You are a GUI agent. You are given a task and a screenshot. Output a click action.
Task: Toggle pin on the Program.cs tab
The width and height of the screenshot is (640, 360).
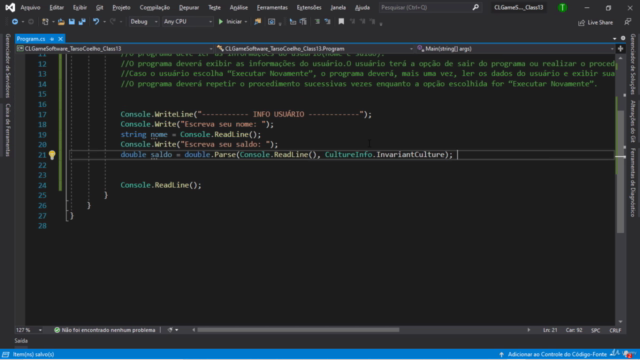(52, 39)
